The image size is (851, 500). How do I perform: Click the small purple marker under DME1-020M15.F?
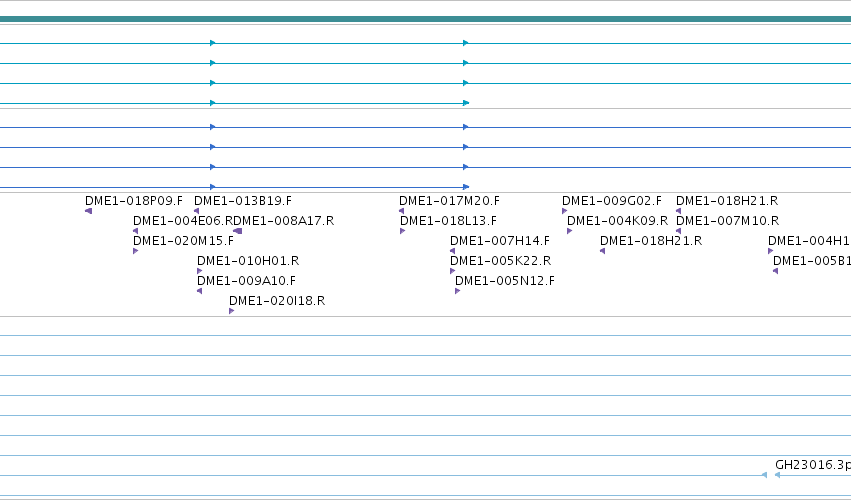pos(136,251)
